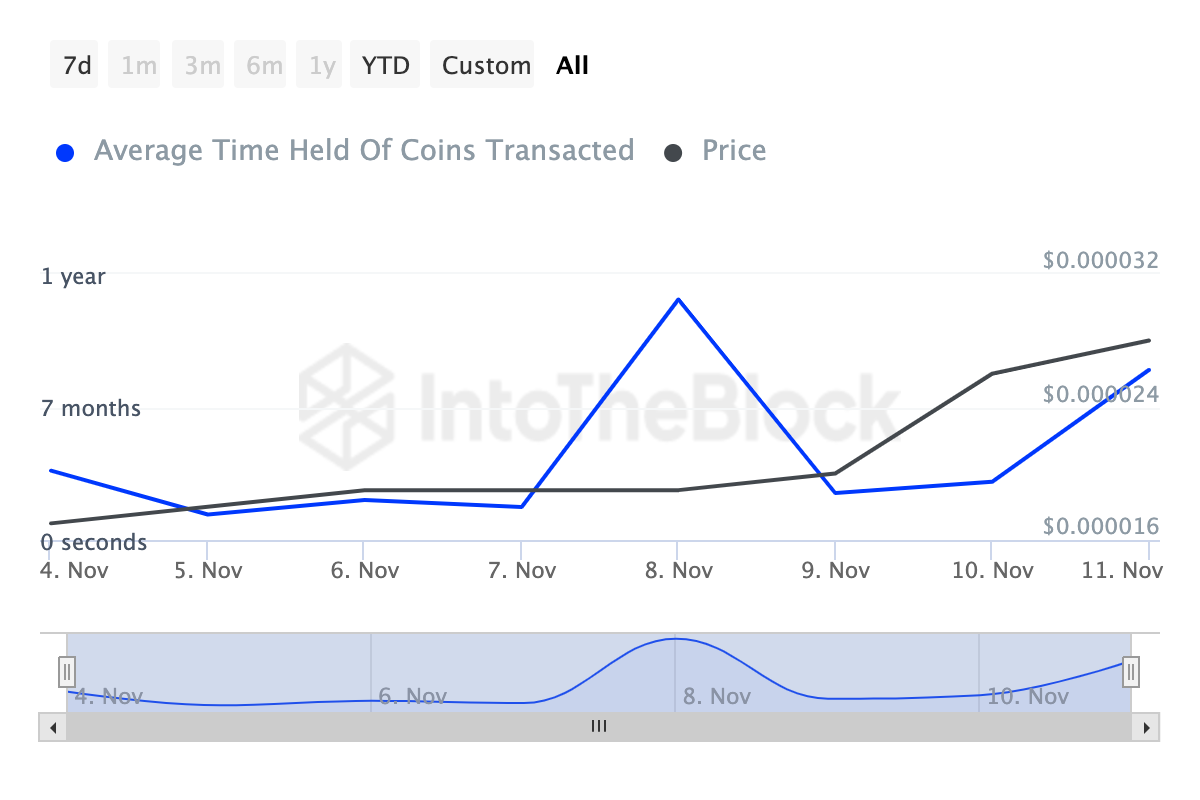Click the scrollbar left arrow
Image resolution: width=1200 pixels, height=800 pixels.
[52, 727]
